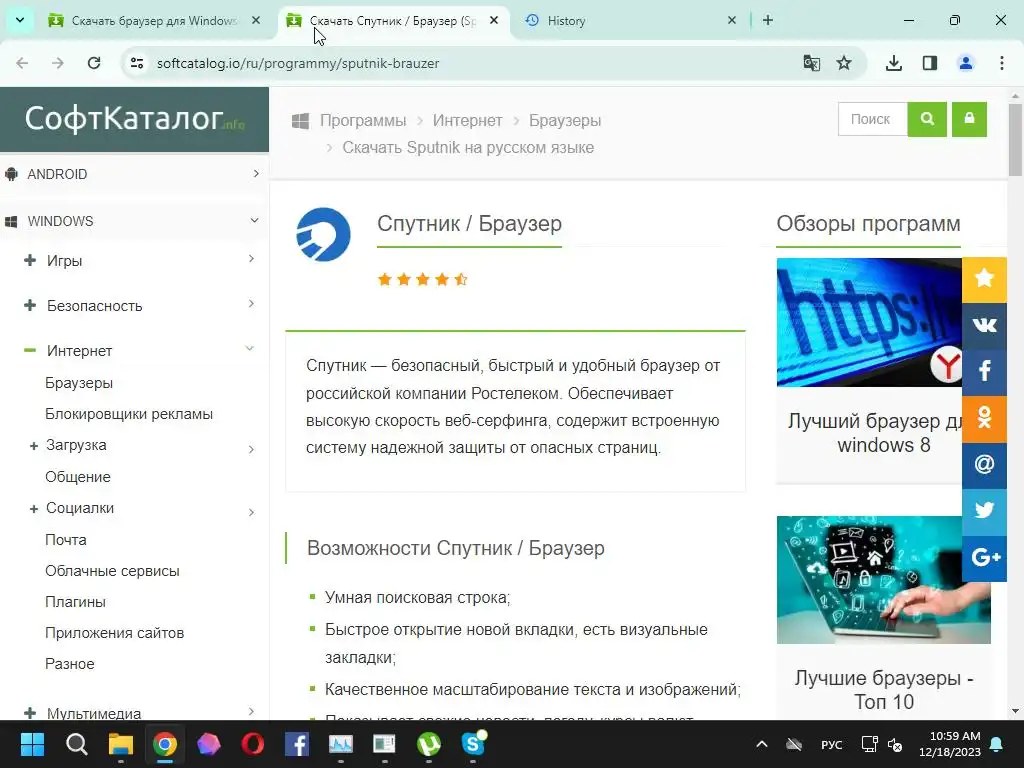
Task: Open Chrome three-dot menu
Action: click(1002, 63)
